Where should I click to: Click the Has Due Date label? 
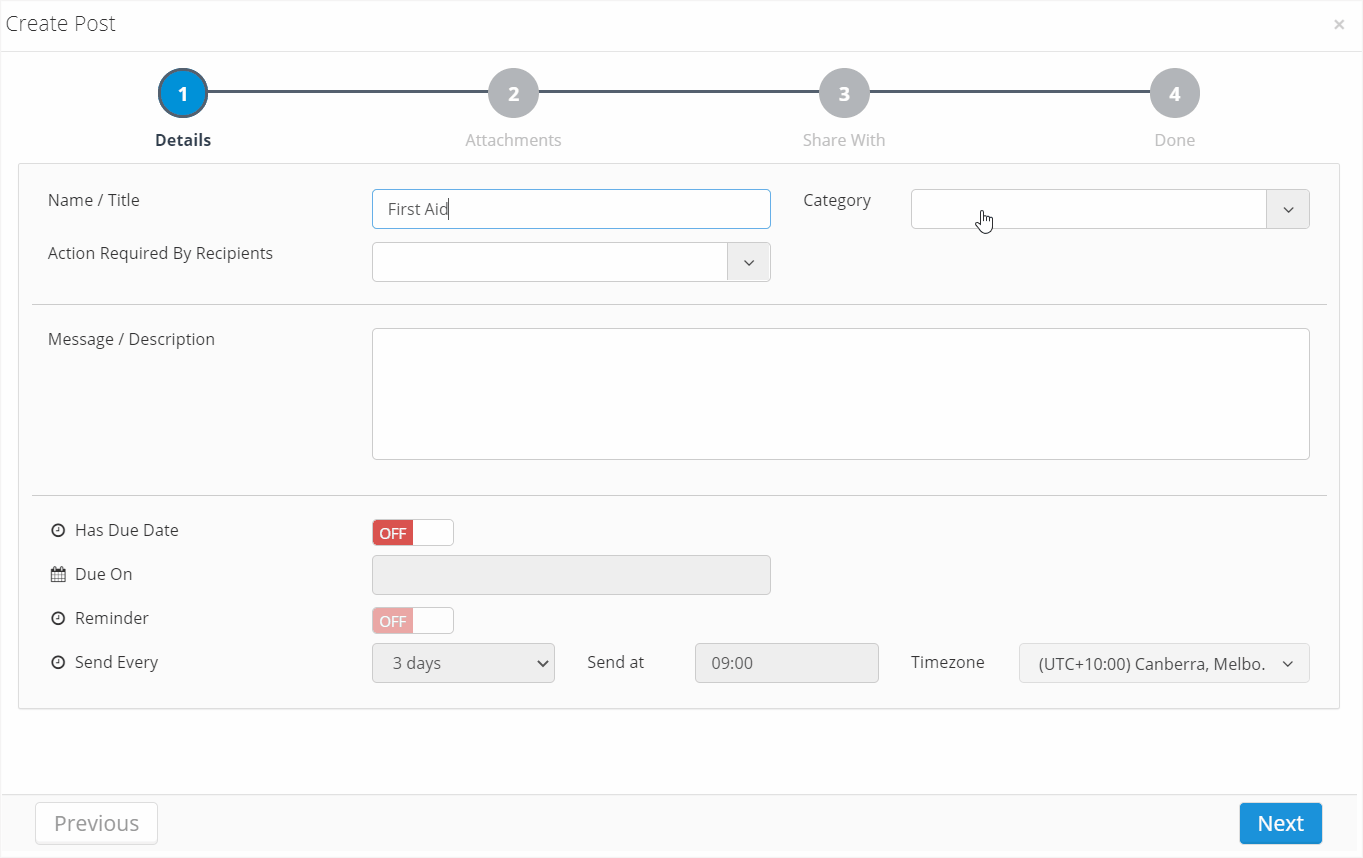(127, 530)
